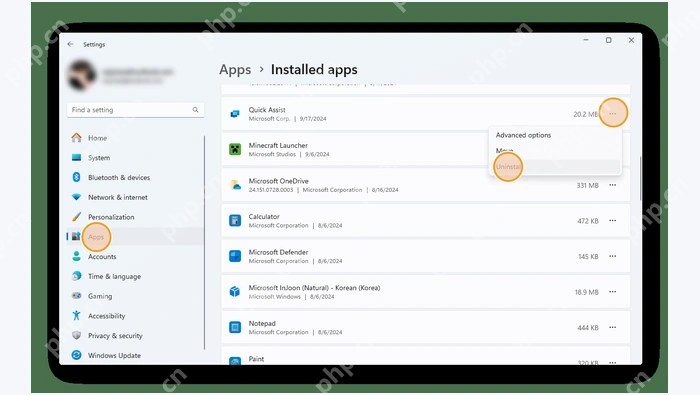Image resolution: width=700 pixels, height=395 pixels.
Task: Open the three-dot menu for Microsoft InJoon Korean
Action: click(612, 291)
